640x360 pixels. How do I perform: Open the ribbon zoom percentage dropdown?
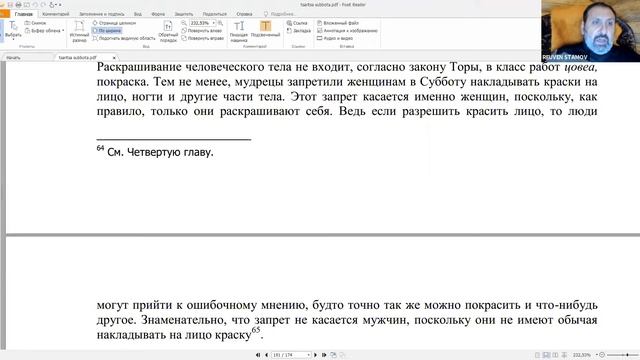(213, 23)
